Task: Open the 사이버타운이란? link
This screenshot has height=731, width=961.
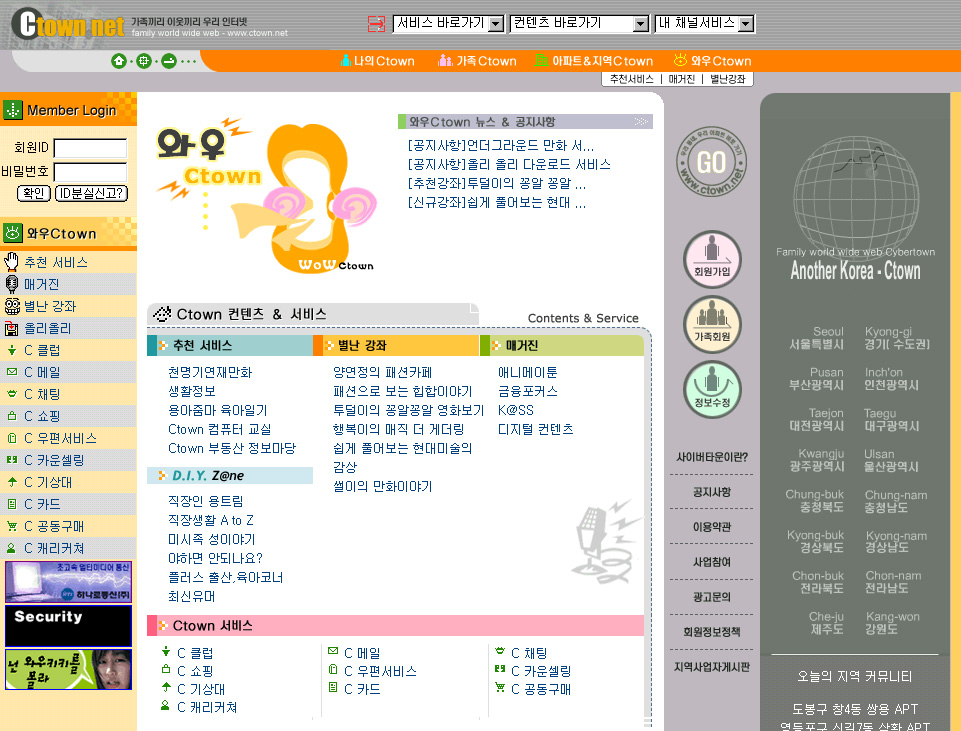Action: pos(712,457)
